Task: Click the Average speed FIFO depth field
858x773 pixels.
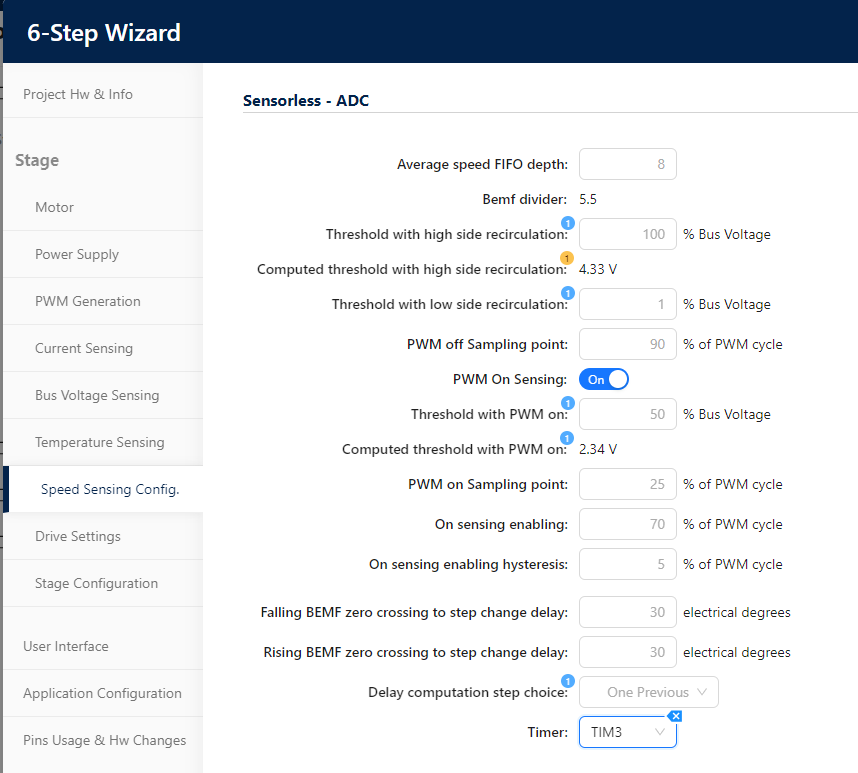Action: click(627, 163)
